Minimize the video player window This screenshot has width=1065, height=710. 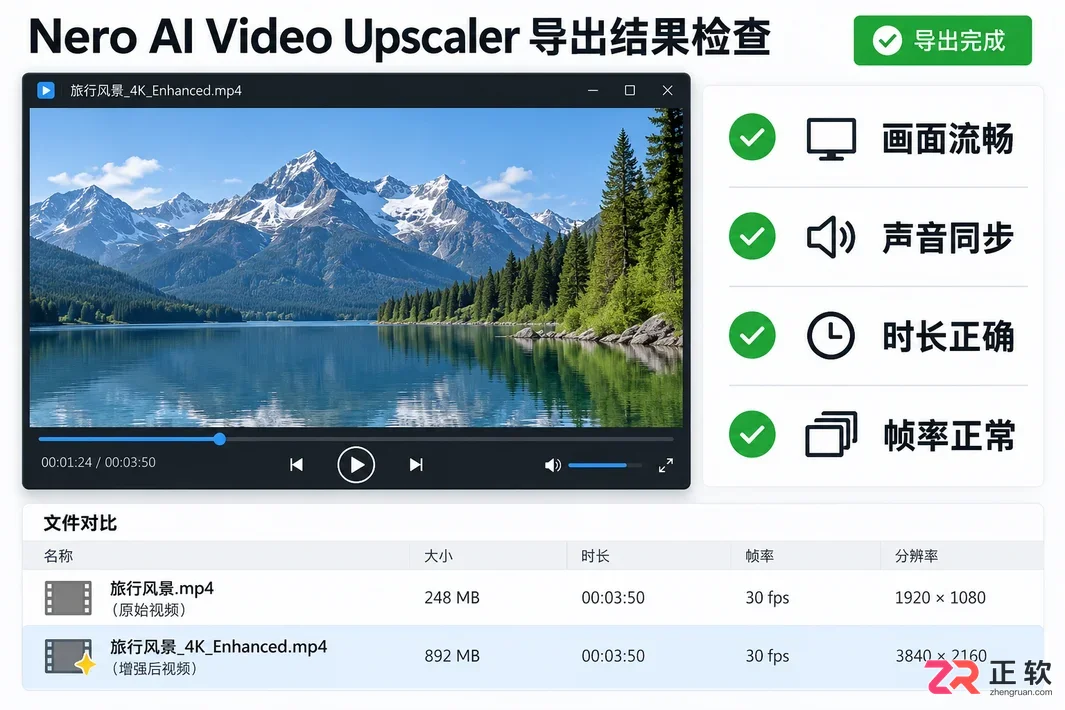pyautogui.click(x=593, y=90)
